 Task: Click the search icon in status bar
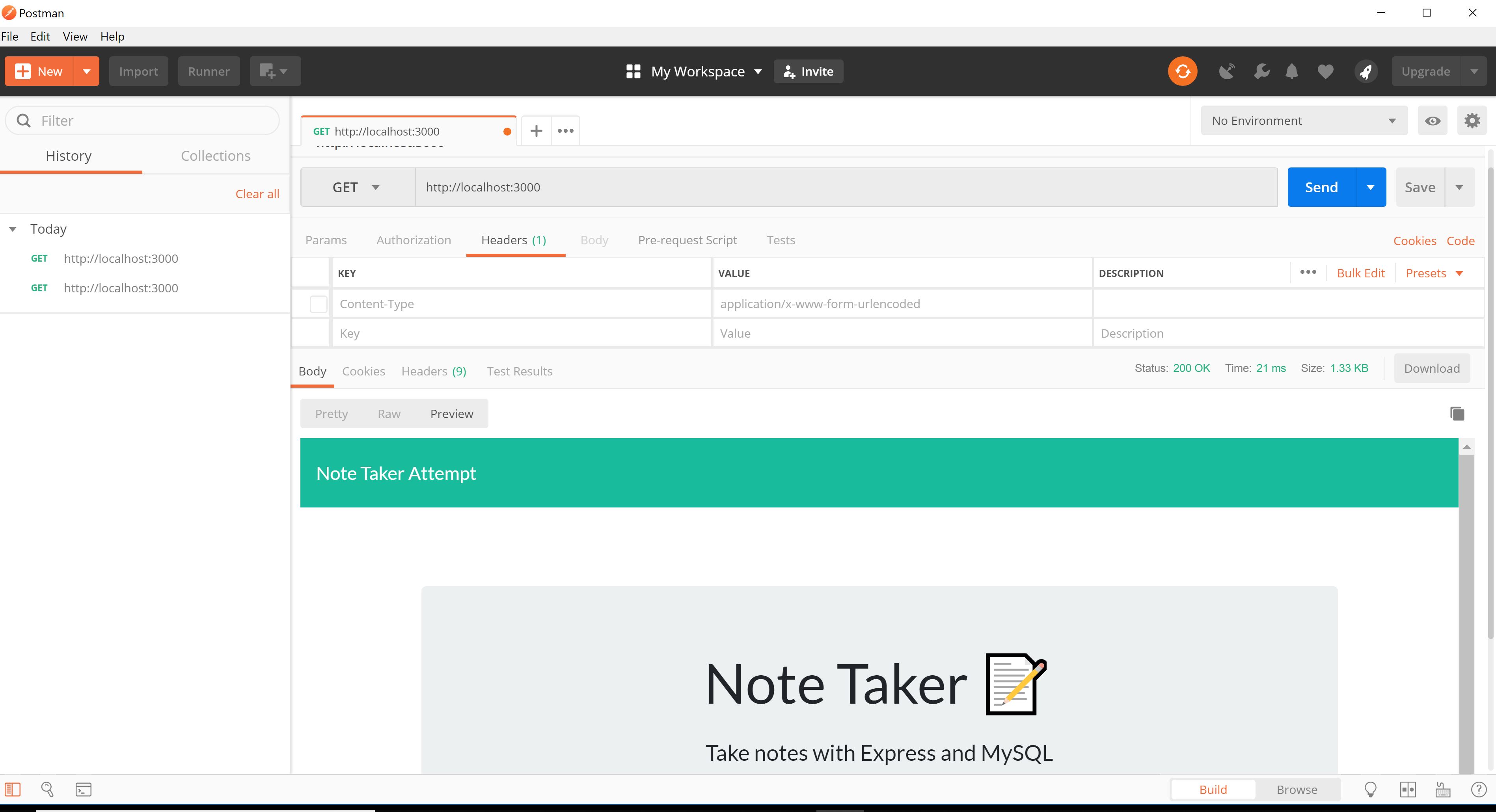click(x=48, y=789)
